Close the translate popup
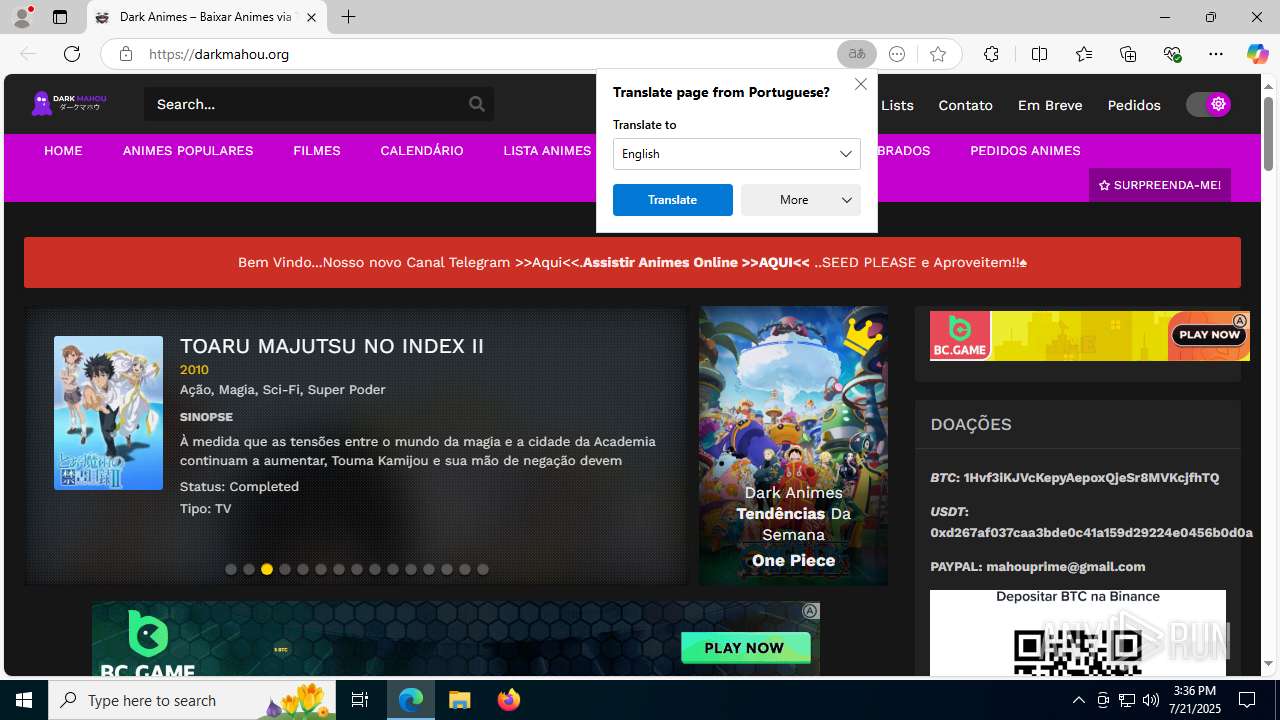The width and height of the screenshot is (1280, 720). pyautogui.click(x=861, y=84)
